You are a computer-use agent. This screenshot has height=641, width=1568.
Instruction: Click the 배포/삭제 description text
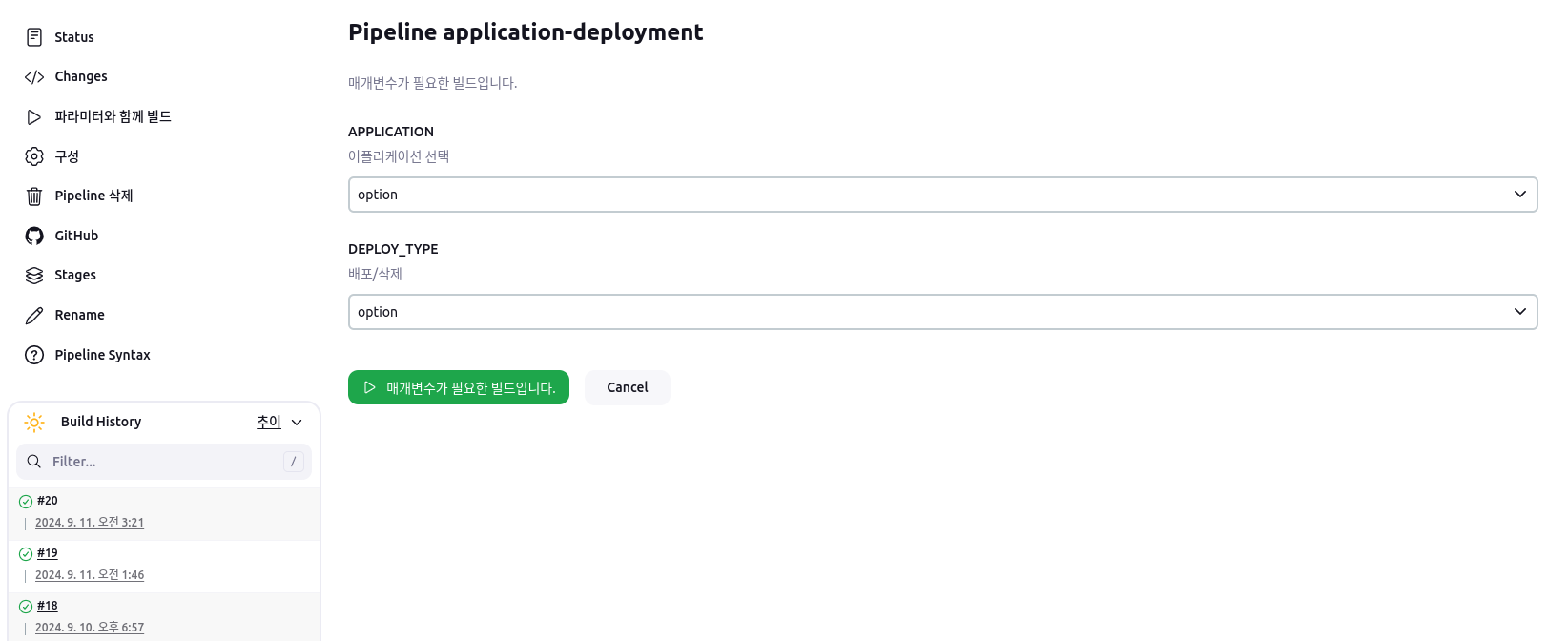click(x=375, y=274)
